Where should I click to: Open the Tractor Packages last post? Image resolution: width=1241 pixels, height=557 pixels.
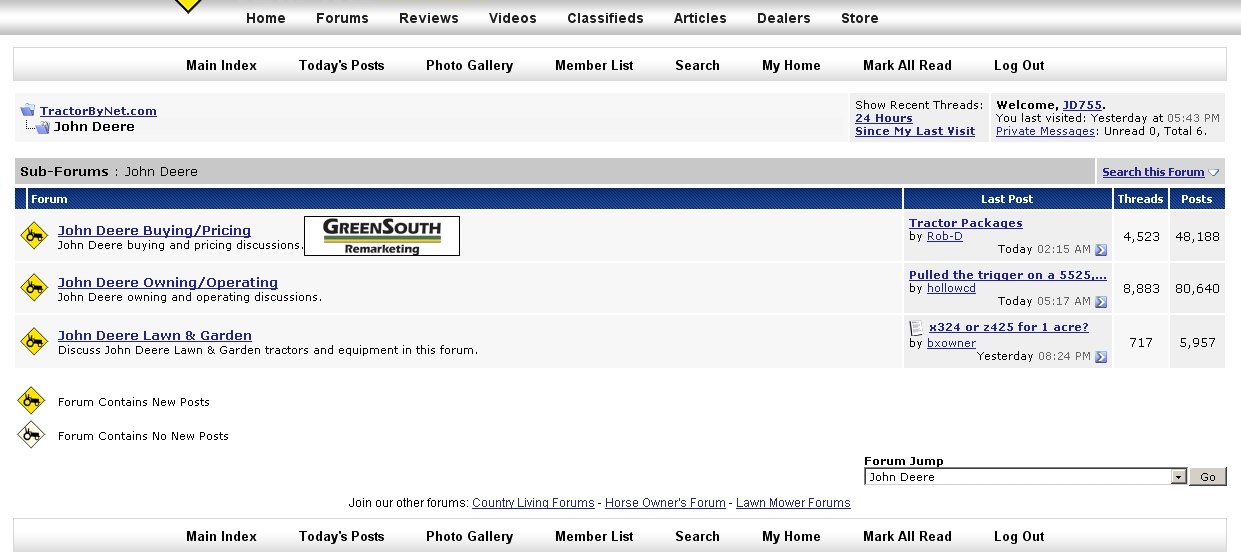pyautogui.click(x=966, y=223)
